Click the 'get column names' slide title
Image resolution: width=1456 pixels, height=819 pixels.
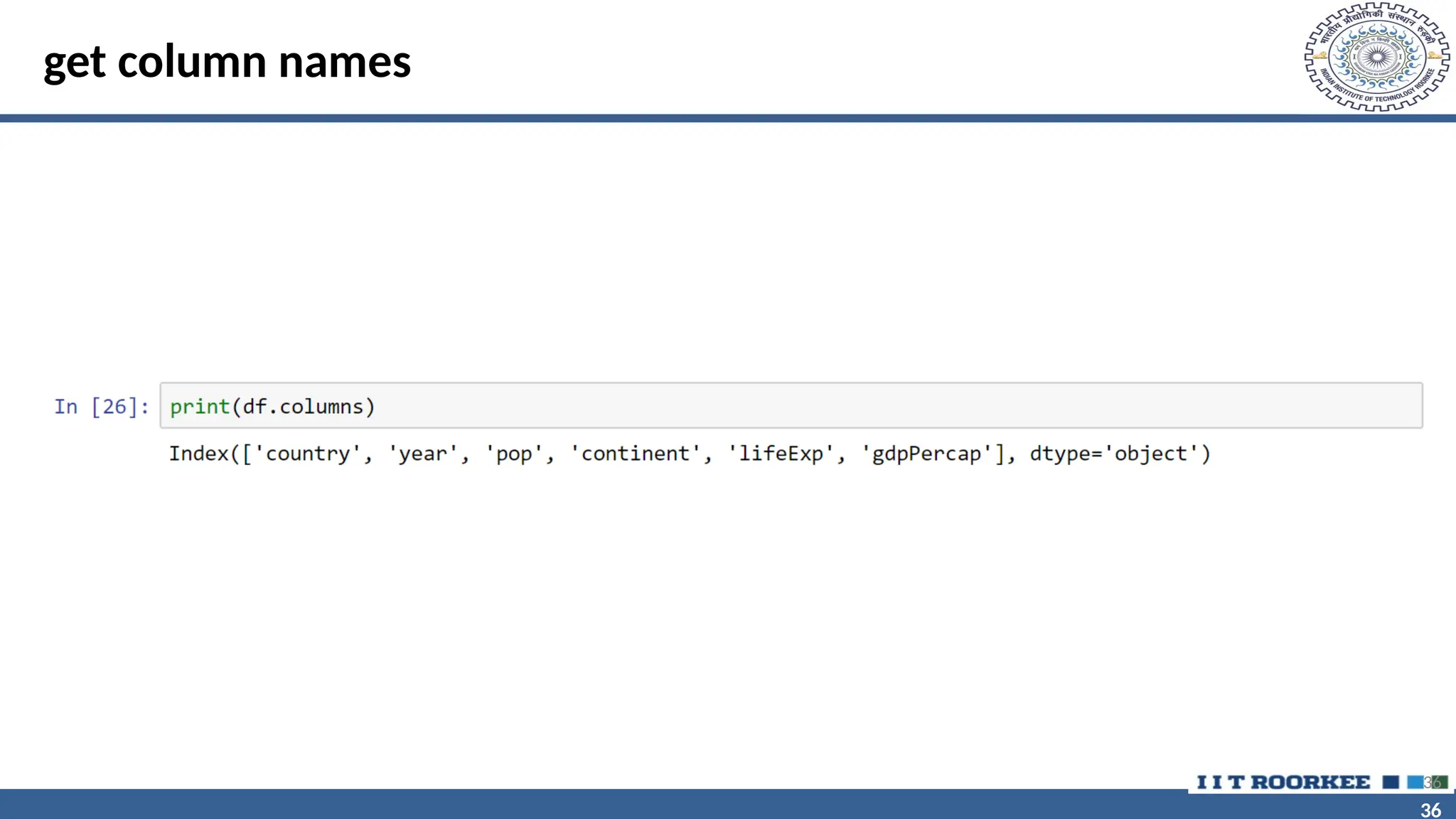pyautogui.click(x=227, y=62)
